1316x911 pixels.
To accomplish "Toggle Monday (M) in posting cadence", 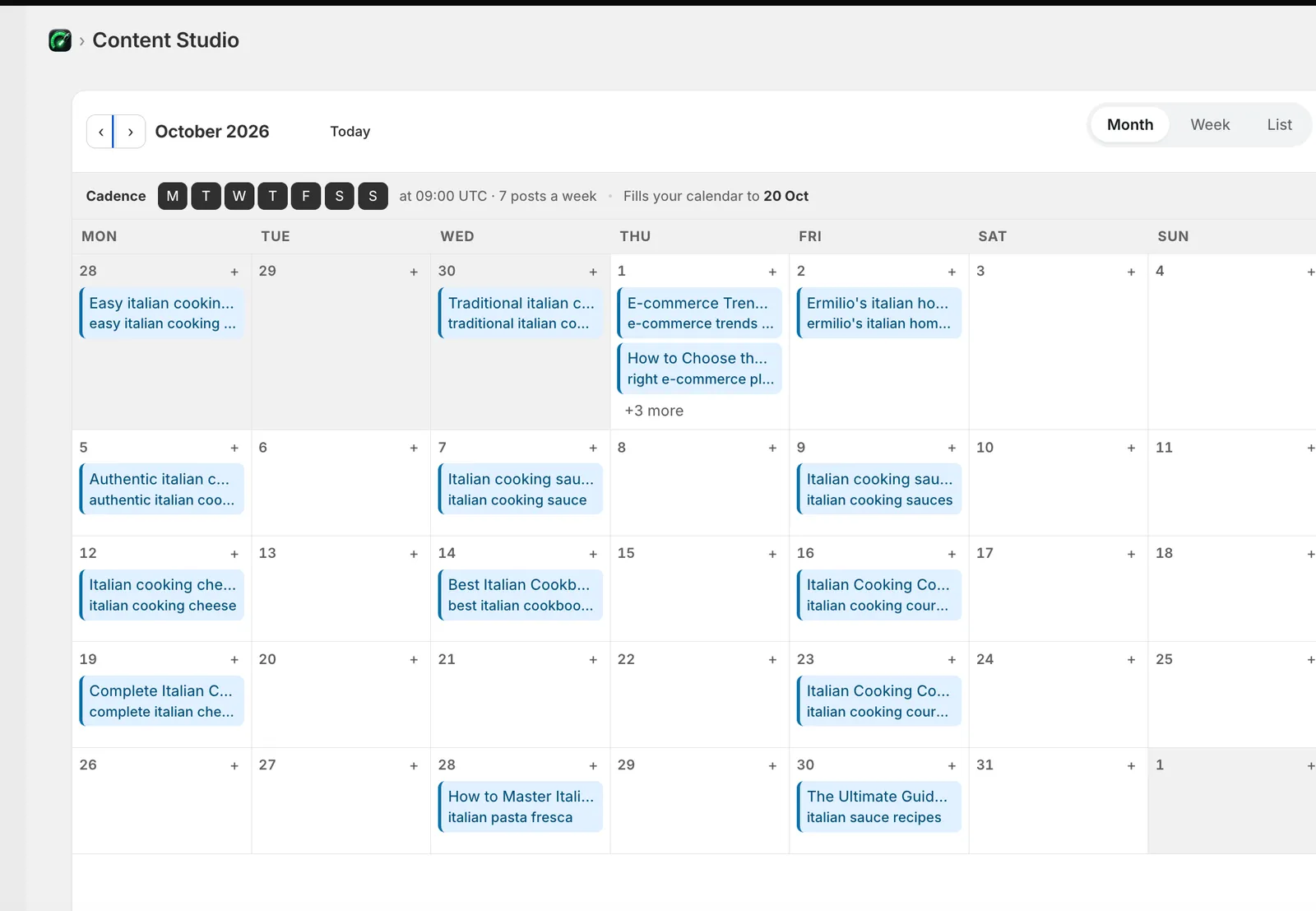I will [173, 196].
